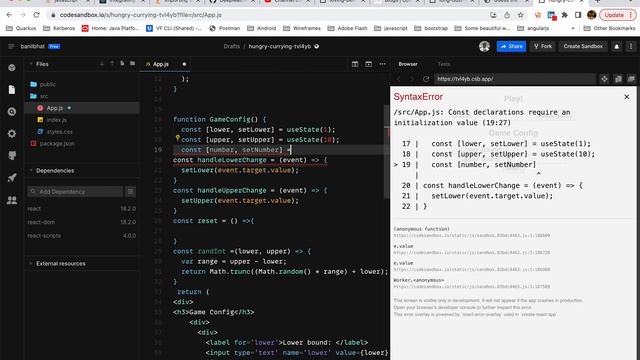
Task: Open the dependency list options icon
Action: tap(131, 191)
